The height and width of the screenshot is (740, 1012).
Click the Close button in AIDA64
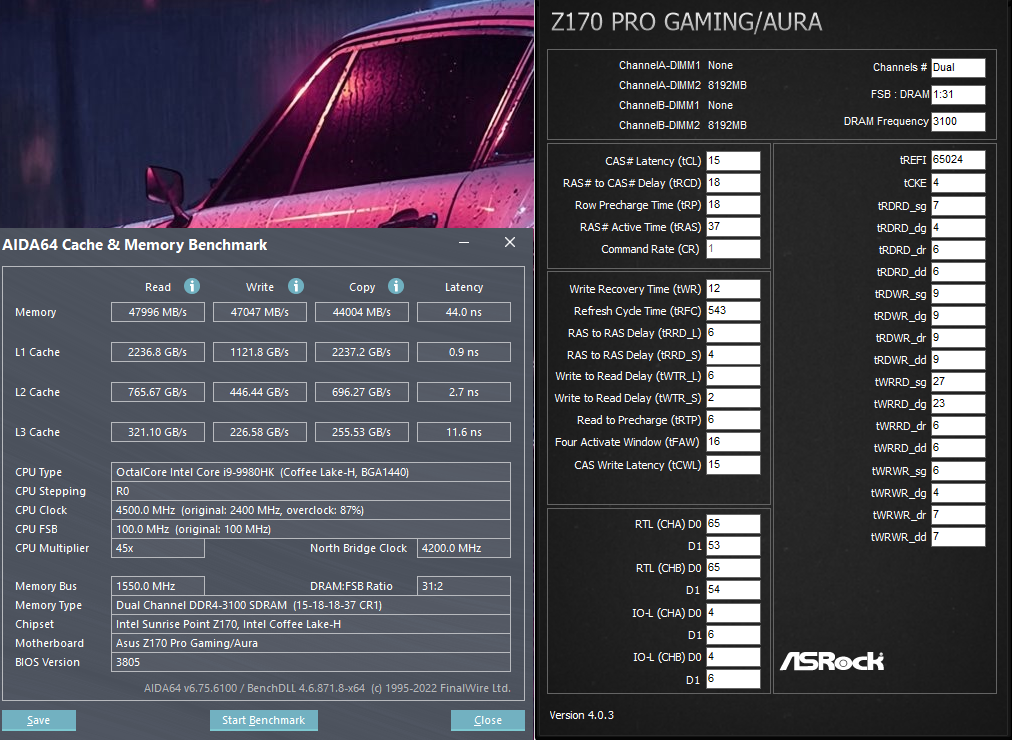(x=487, y=720)
